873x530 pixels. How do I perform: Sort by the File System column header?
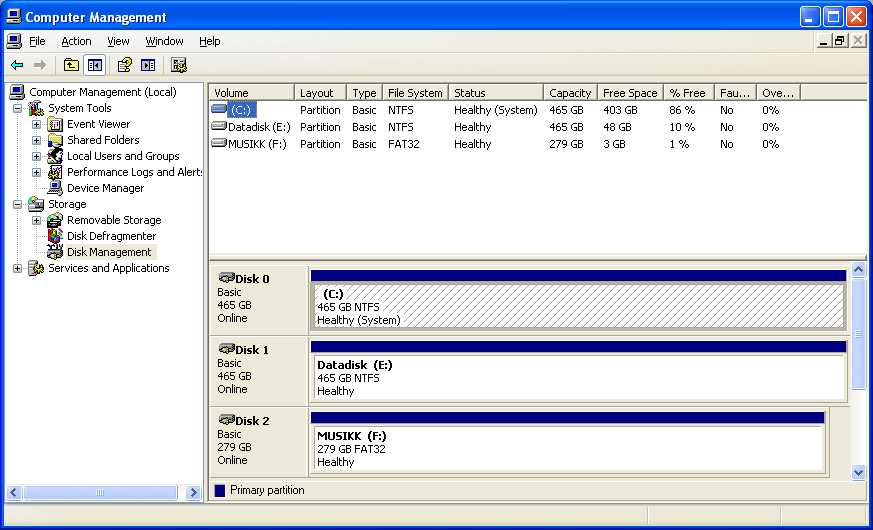click(415, 92)
